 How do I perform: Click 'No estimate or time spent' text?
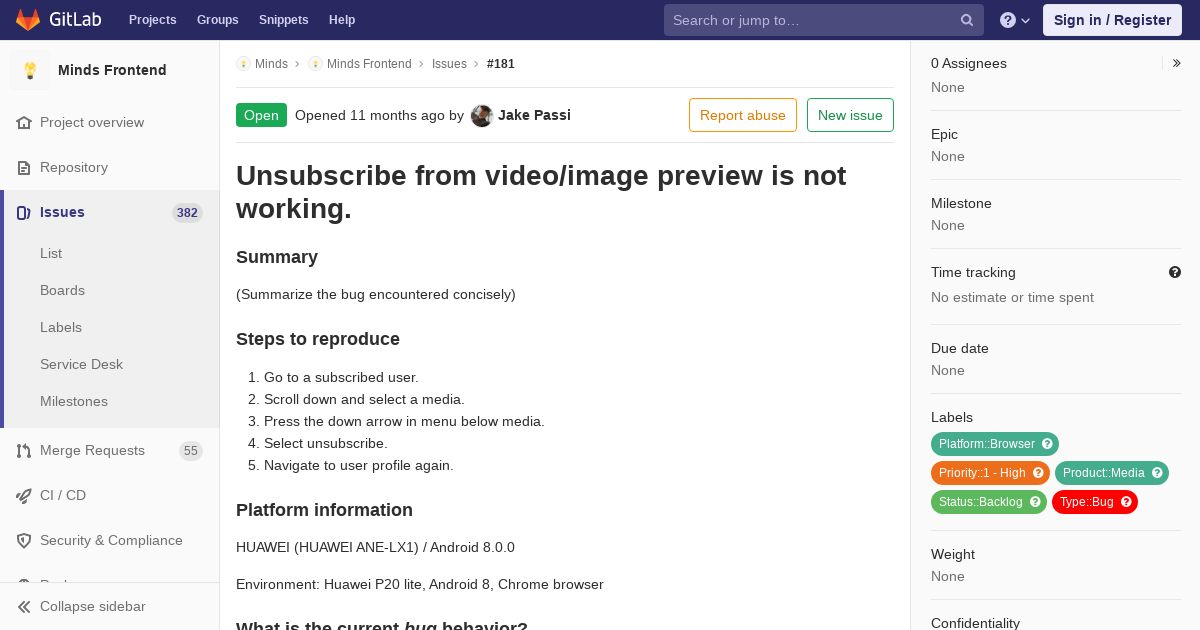click(1012, 298)
